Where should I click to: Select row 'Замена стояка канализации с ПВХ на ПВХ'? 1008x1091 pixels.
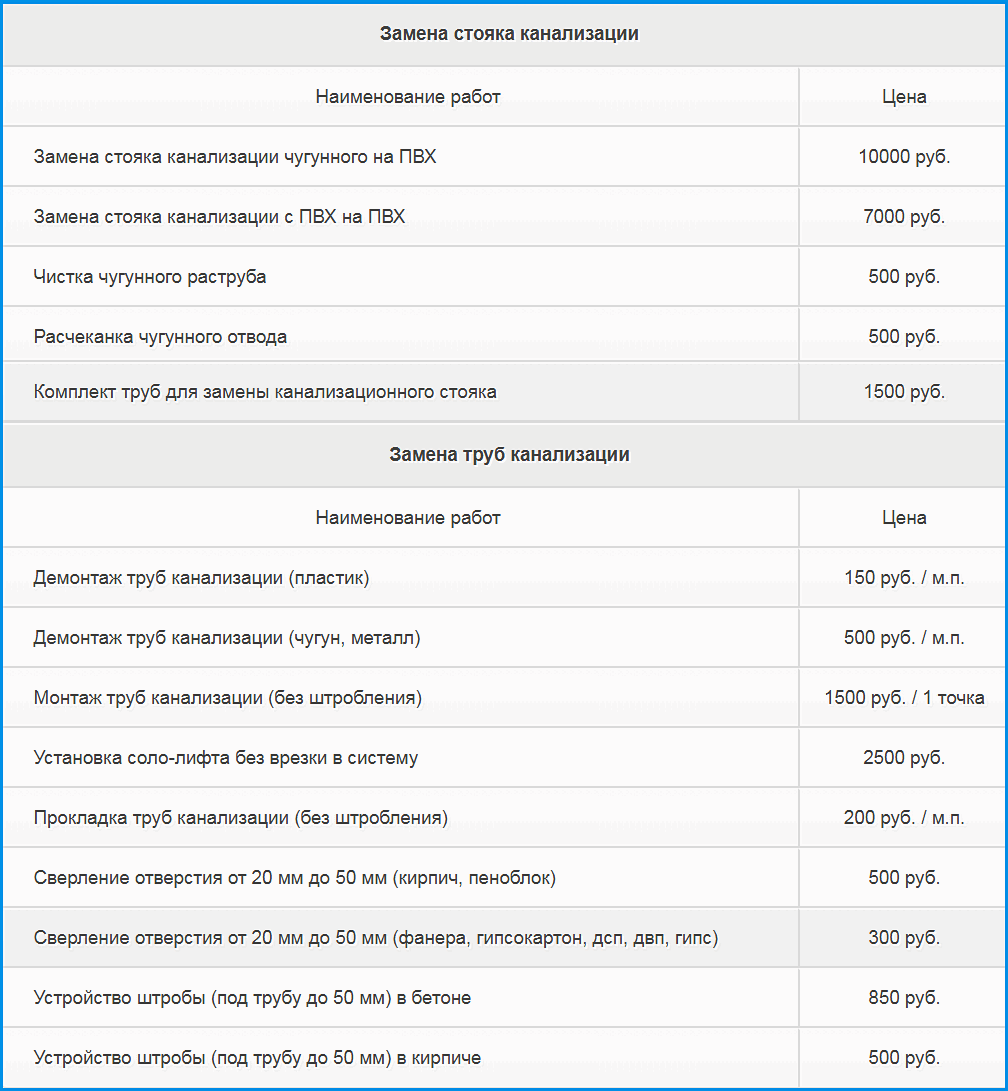pos(219,217)
